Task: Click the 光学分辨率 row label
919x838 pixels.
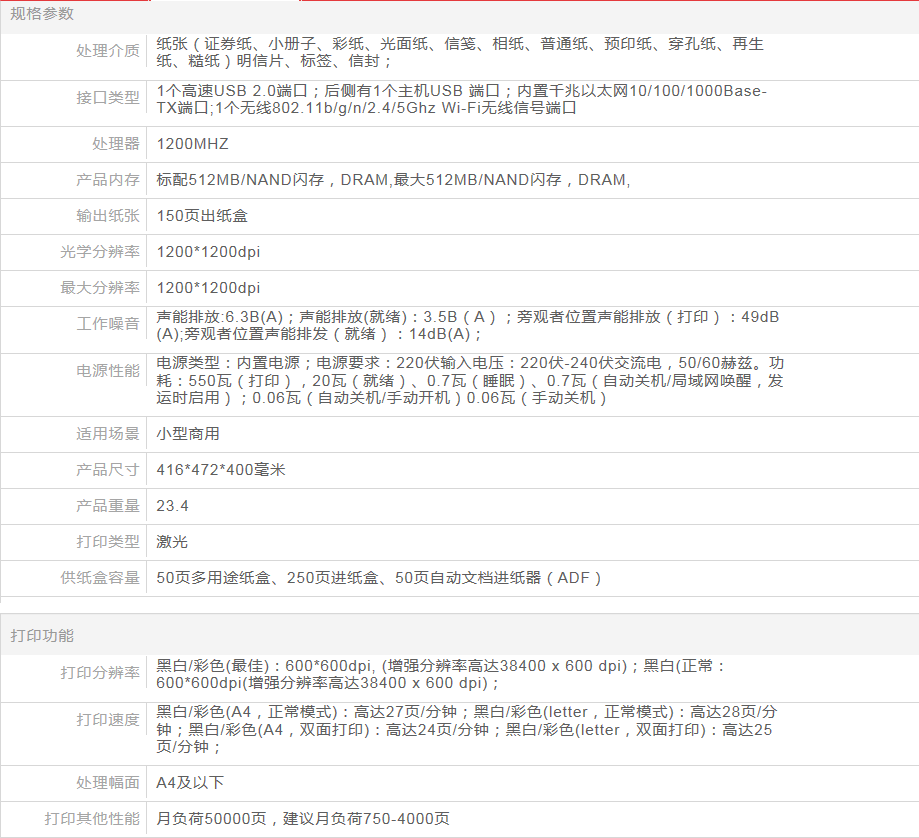Action: click(x=100, y=252)
